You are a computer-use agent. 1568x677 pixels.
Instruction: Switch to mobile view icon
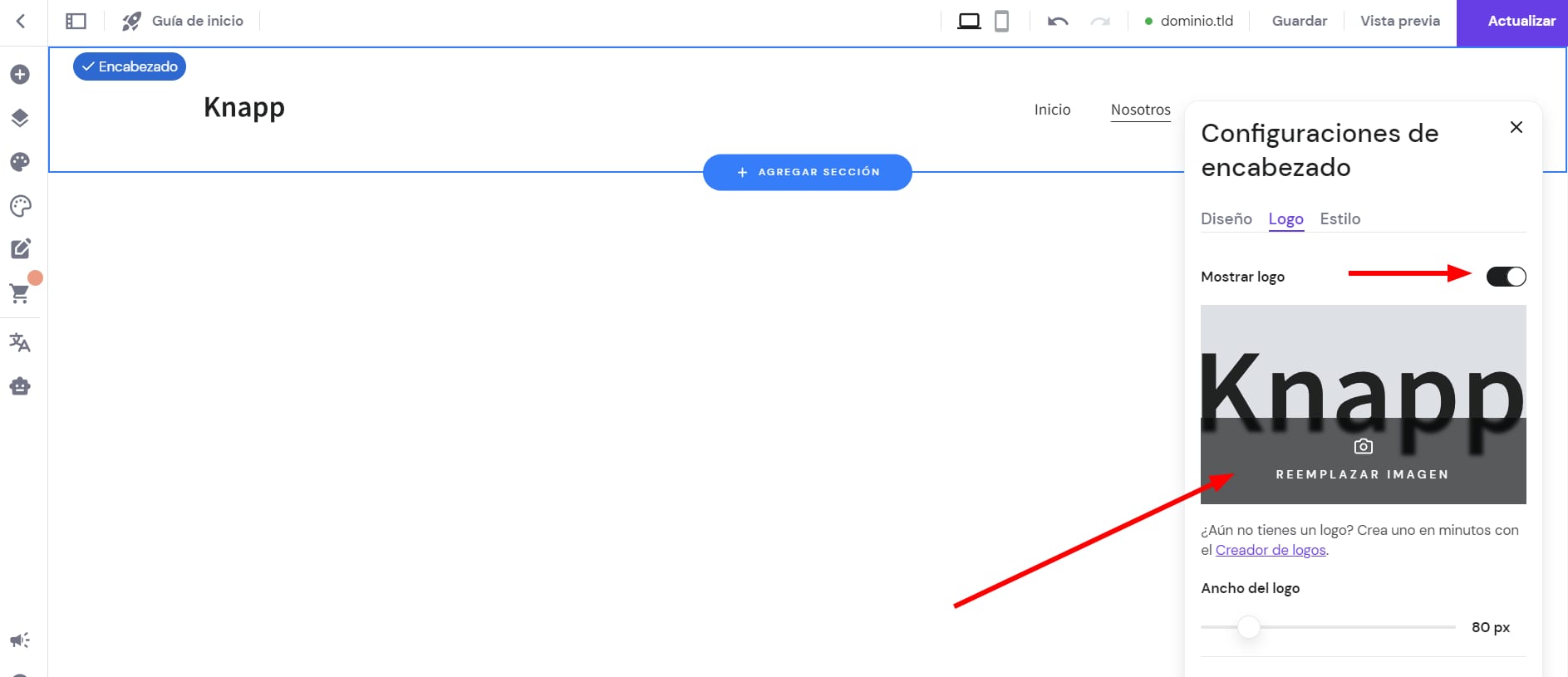1001,21
